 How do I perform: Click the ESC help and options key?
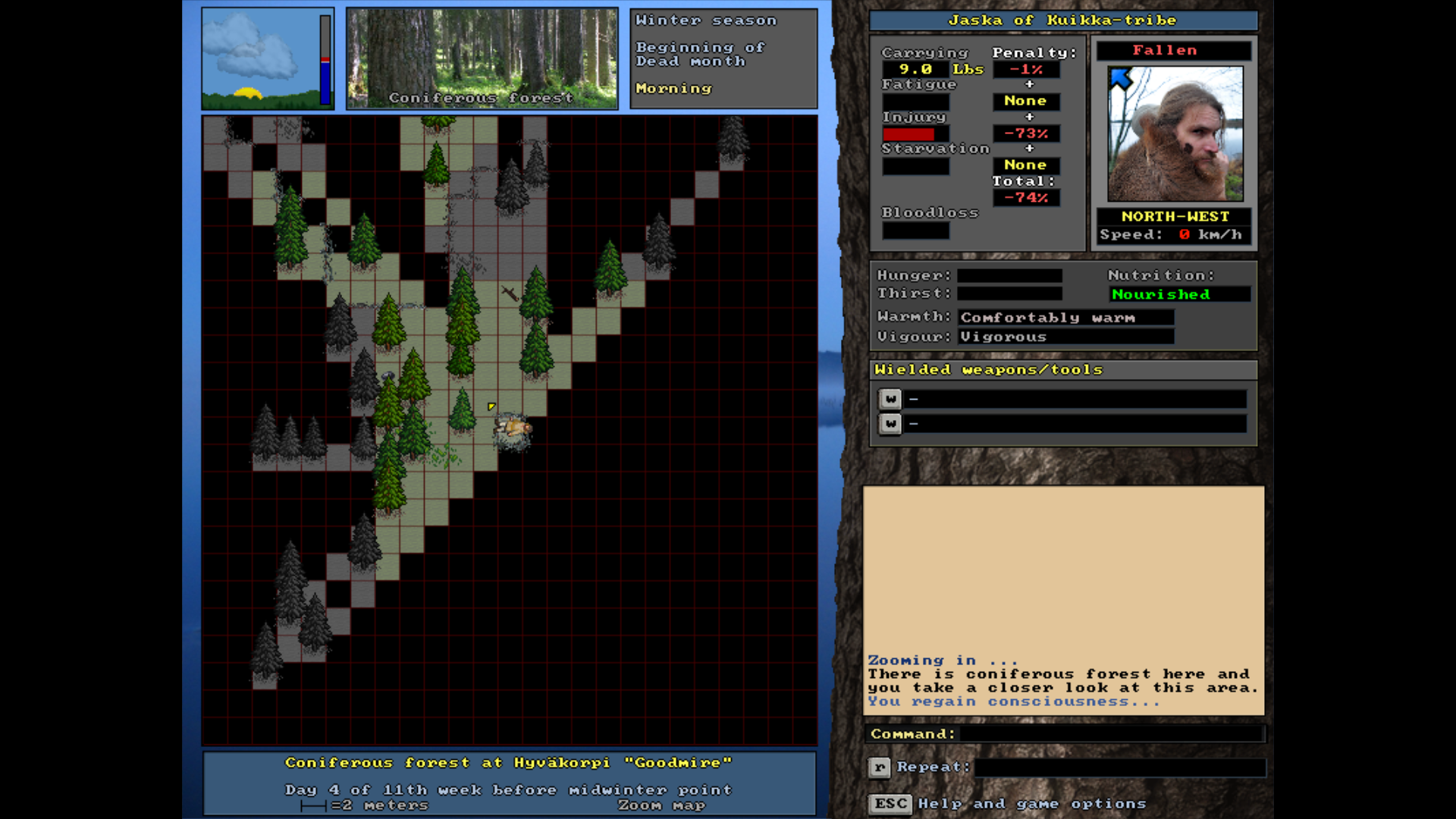point(890,803)
